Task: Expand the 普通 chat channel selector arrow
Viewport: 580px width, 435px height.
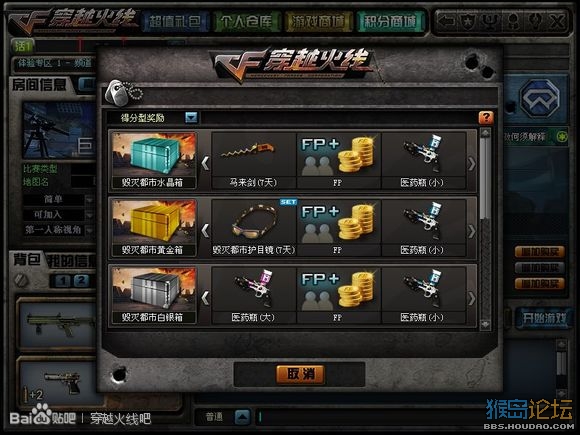Action: click(x=243, y=417)
